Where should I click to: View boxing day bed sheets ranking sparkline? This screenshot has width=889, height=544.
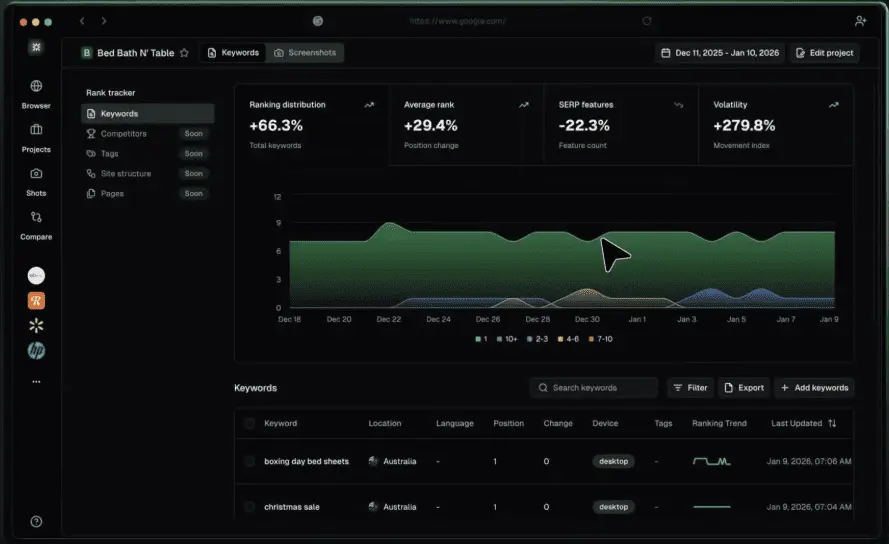click(712, 461)
